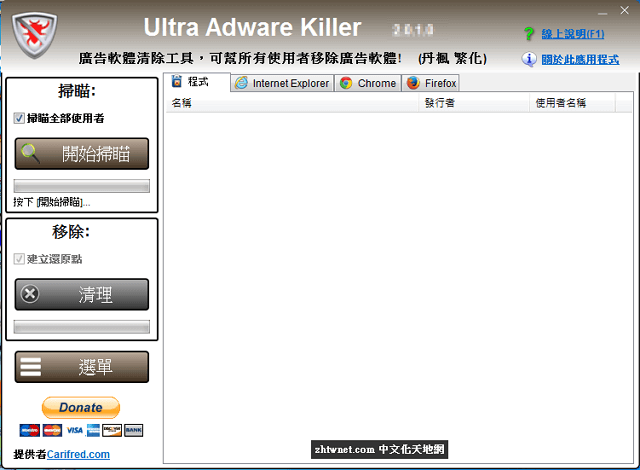640x470 pixels.
Task: Start scanning with the 開始掃瞄 button
Action: [x=82, y=153]
